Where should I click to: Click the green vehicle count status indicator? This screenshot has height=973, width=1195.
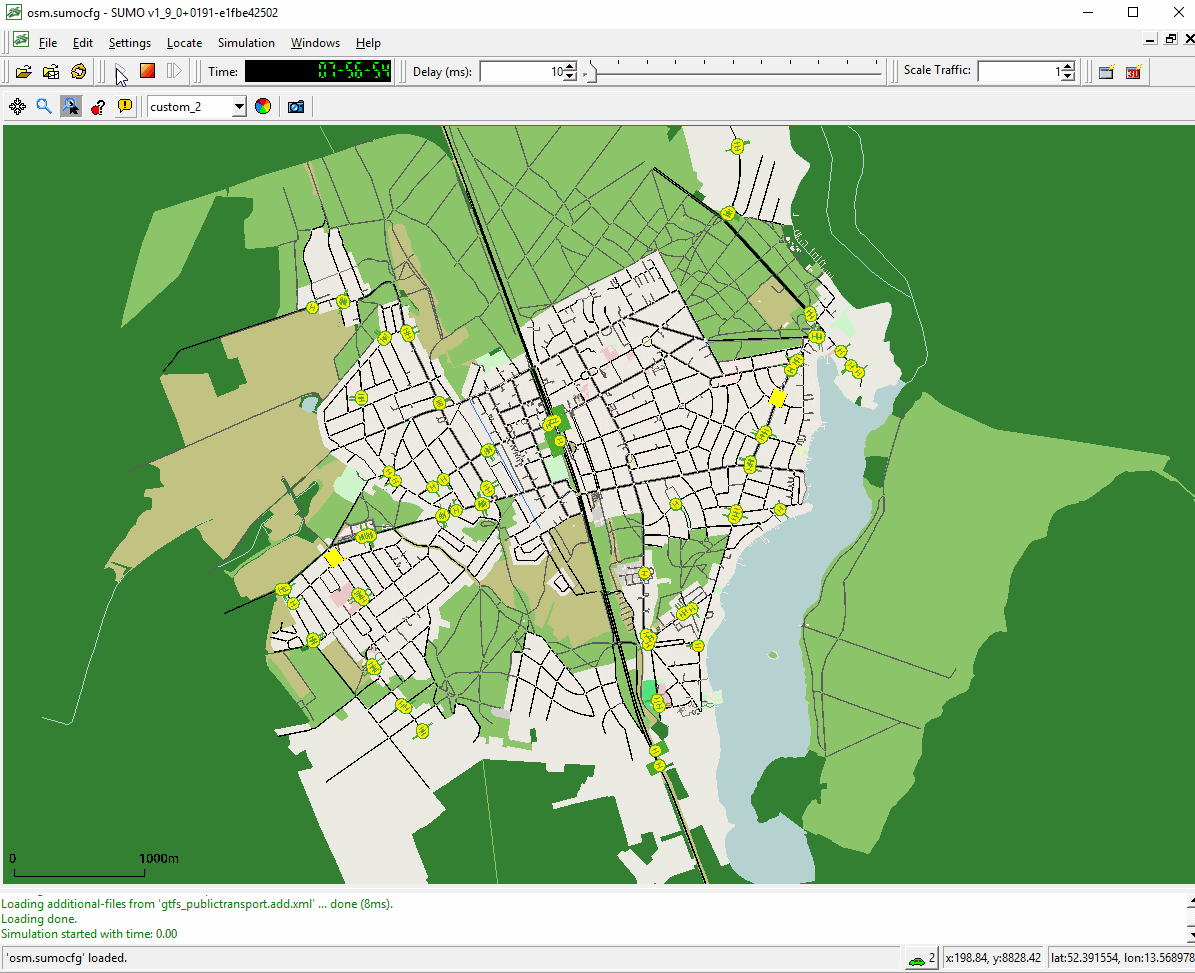[922, 958]
